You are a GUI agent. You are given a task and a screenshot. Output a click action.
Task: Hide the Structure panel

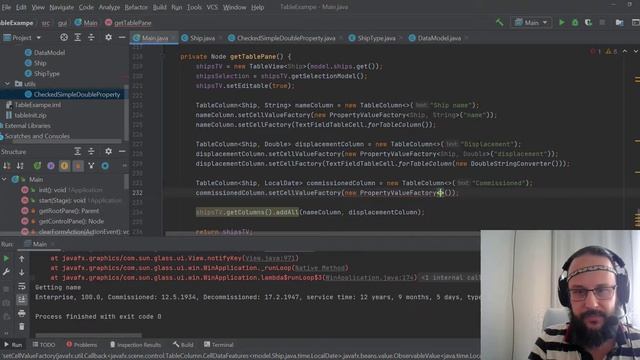click(122, 151)
